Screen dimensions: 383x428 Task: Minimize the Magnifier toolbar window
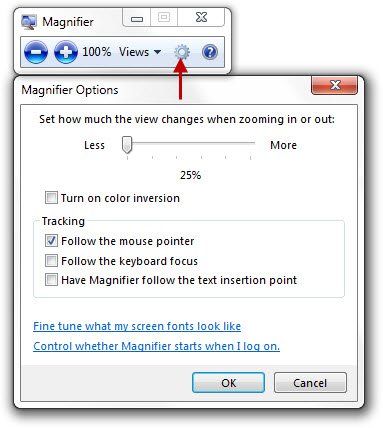[x=137, y=18]
